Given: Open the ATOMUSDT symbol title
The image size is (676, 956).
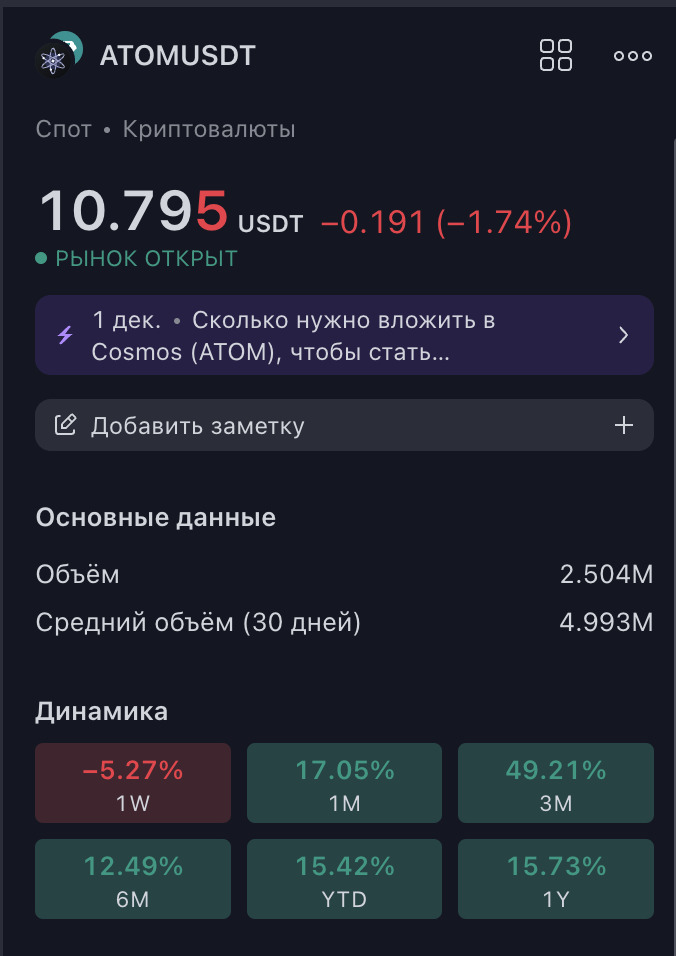Looking at the screenshot, I should click(x=178, y=56).
